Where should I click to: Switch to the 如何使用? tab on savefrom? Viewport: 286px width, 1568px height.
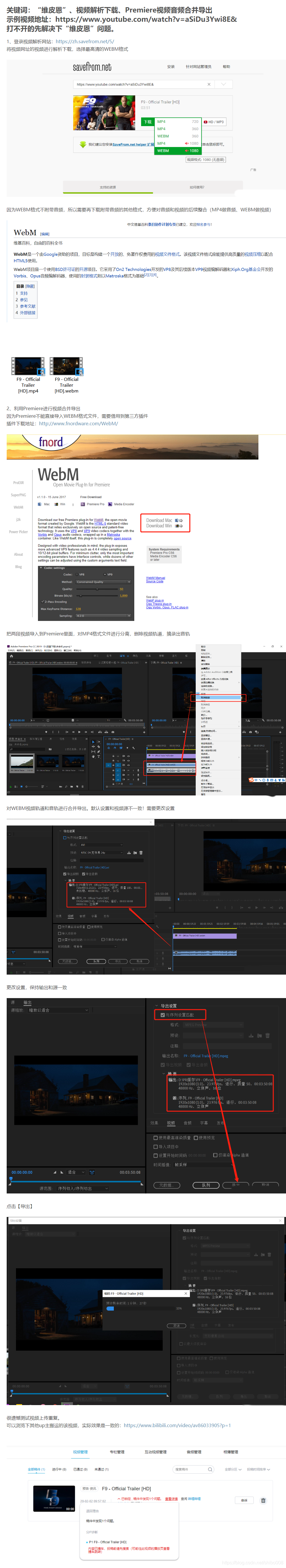[x=197, y=188]
